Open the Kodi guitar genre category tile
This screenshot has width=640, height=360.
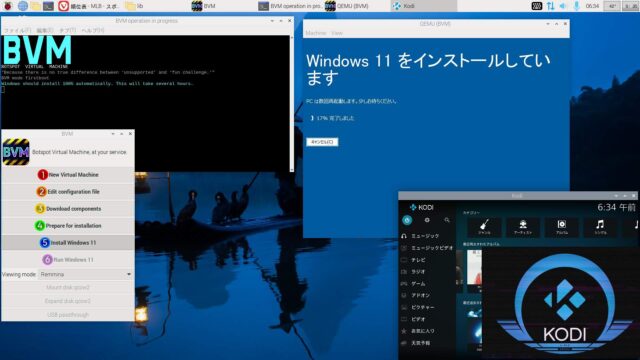(x=484, y=227)
